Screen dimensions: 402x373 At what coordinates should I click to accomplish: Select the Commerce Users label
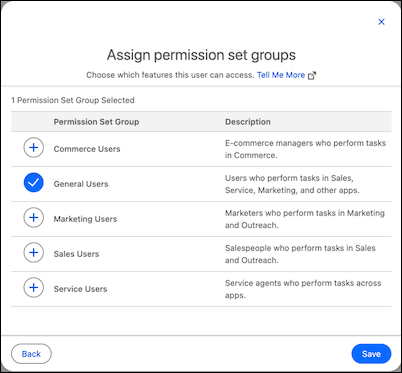click(87, 149)
